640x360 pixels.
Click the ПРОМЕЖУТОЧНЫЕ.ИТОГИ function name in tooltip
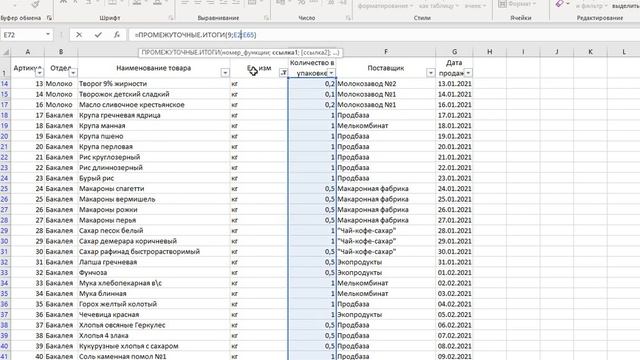click(x=181, y=53)
